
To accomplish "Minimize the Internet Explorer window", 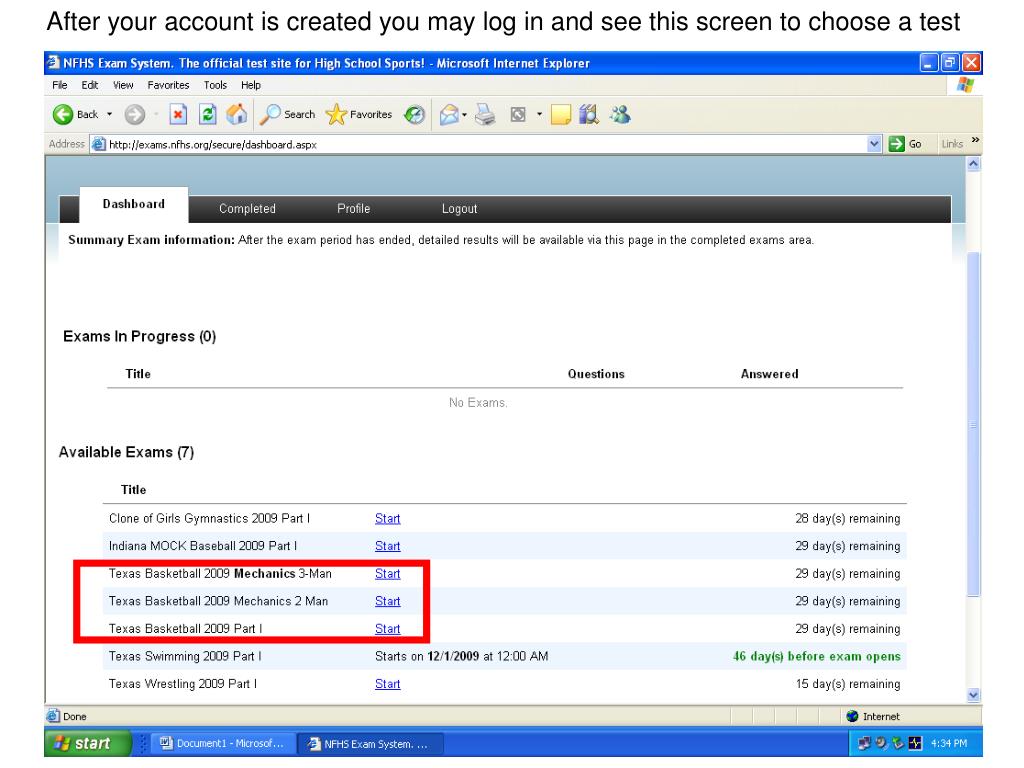I will (929, 63).
